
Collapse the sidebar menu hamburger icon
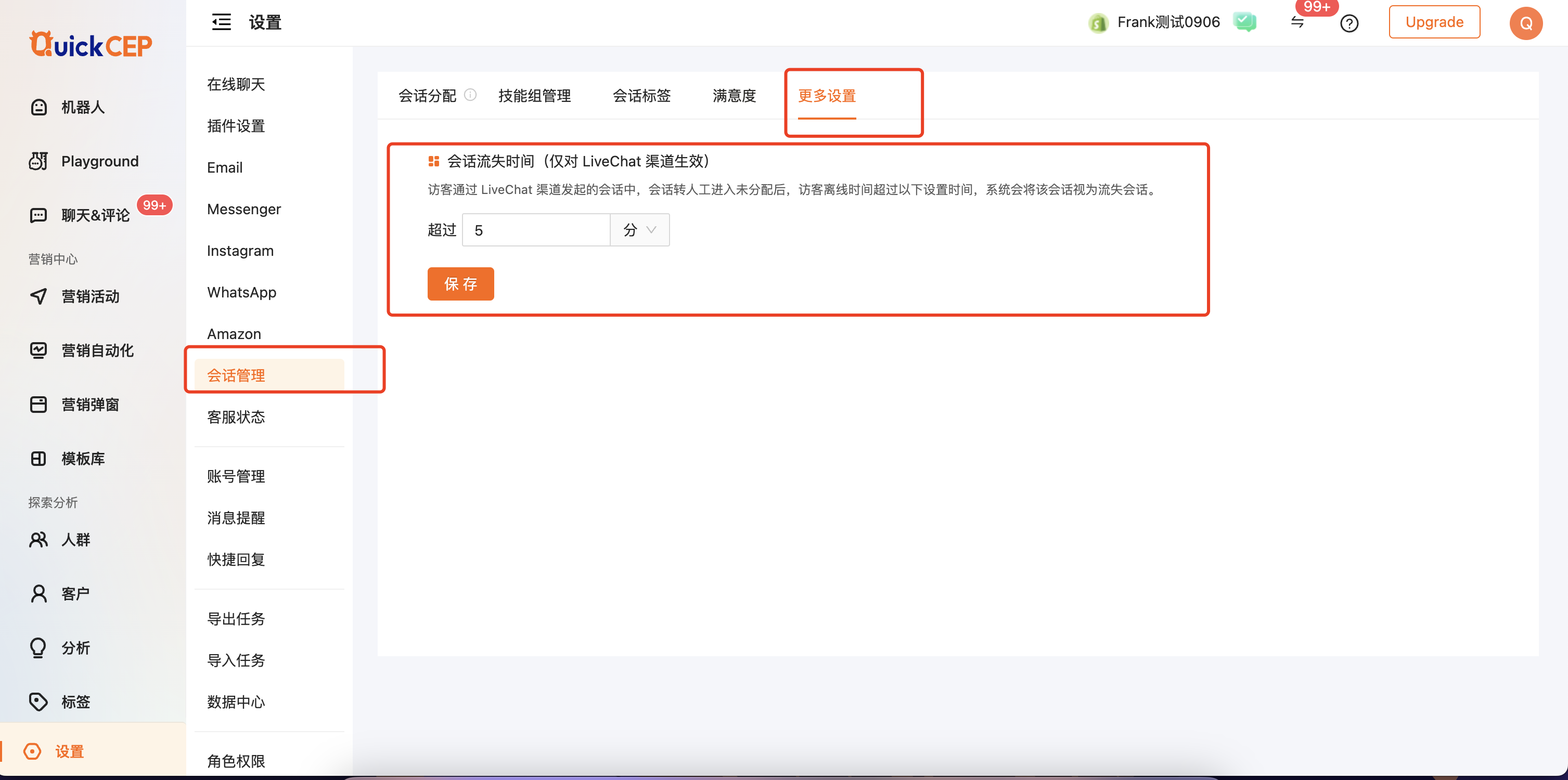coord(221,22)
